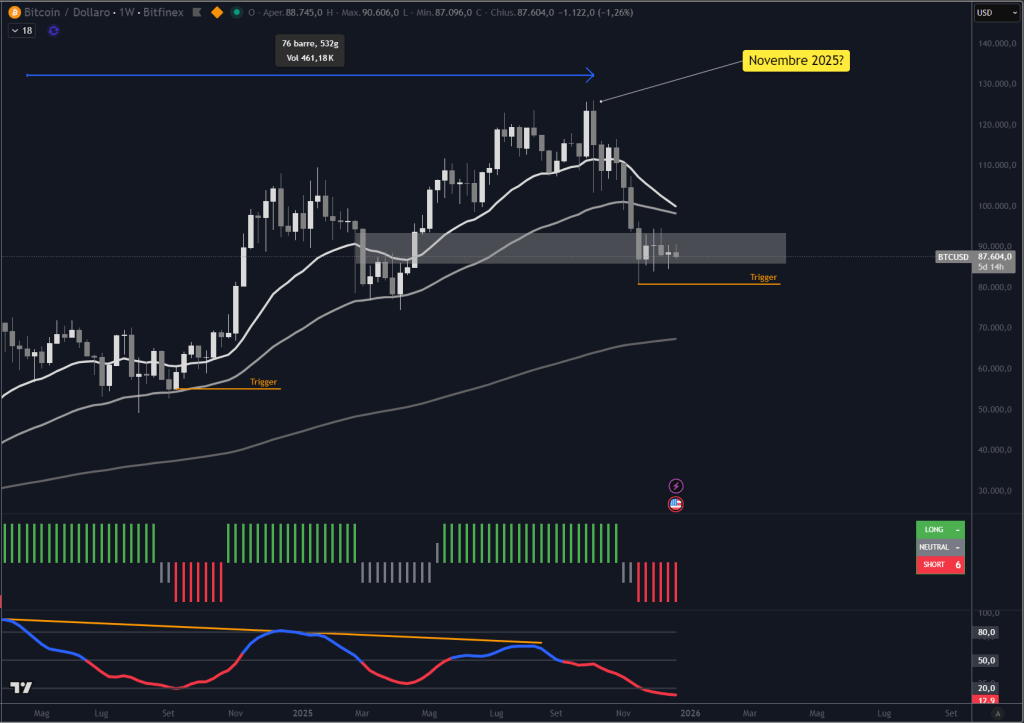The image size is (1024, 723).
Task: Click the US flag event icon on the chart
Action: coord(677,504)
